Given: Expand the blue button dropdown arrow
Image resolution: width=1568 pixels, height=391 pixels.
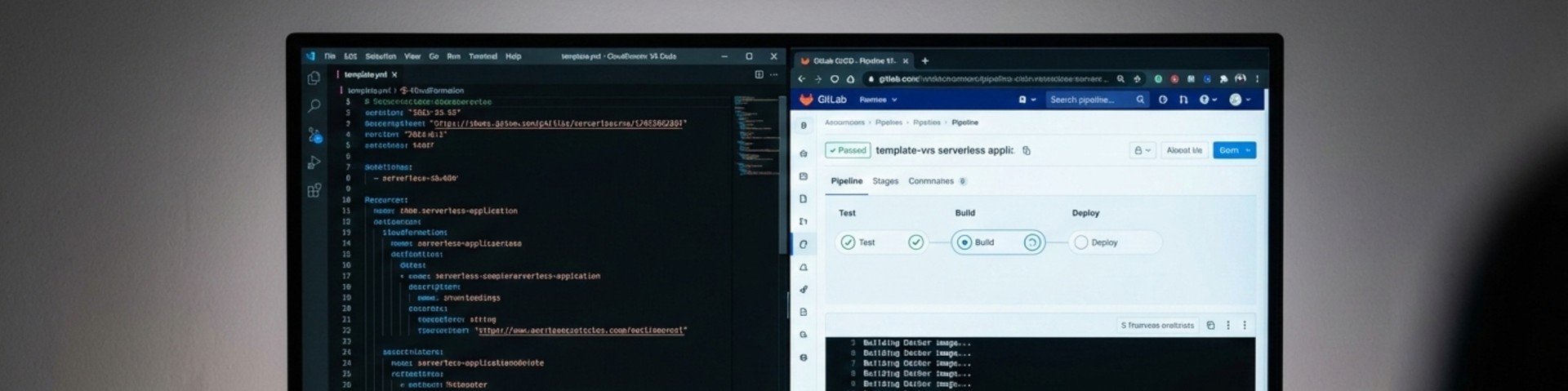Looking at the screenshot, I should tap(1248, 150).
